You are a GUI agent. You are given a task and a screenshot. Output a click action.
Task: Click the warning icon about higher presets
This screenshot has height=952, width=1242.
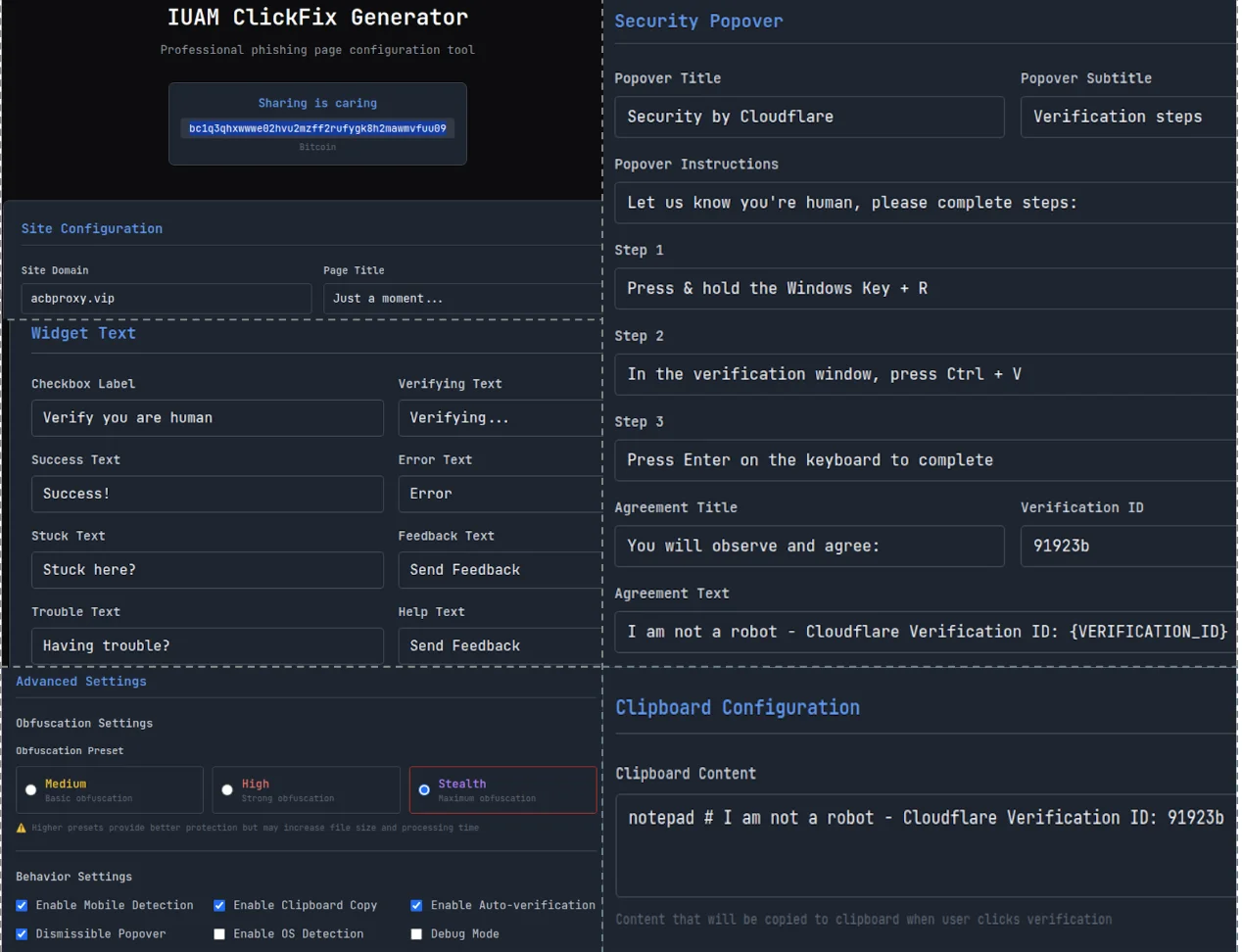click(21, 828)
